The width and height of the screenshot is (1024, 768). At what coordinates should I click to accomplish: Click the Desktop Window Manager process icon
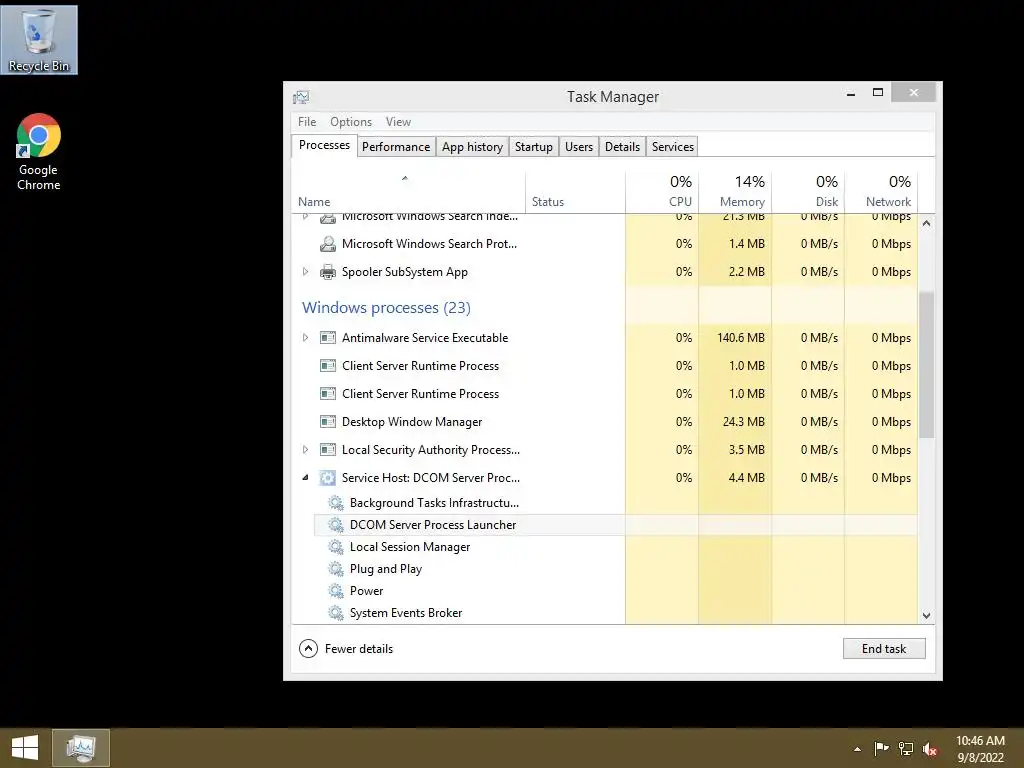(x=327, y=422)
